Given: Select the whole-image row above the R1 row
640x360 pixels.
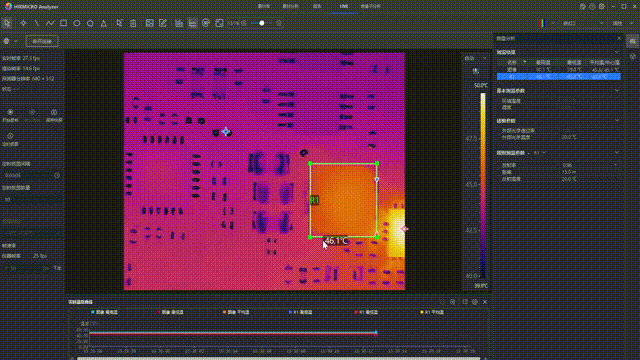Looking at the screenshot, I should tap(559, 70).
